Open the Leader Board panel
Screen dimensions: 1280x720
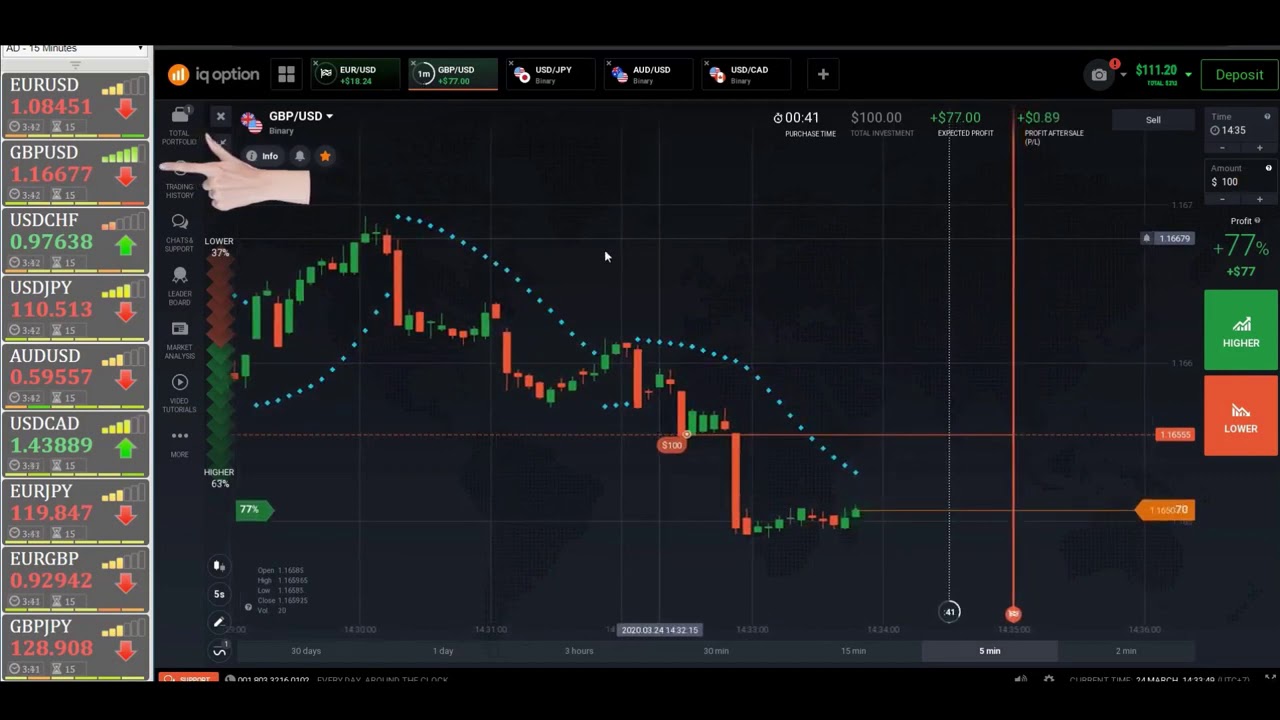pyautogui.click(x=180, y=285)
